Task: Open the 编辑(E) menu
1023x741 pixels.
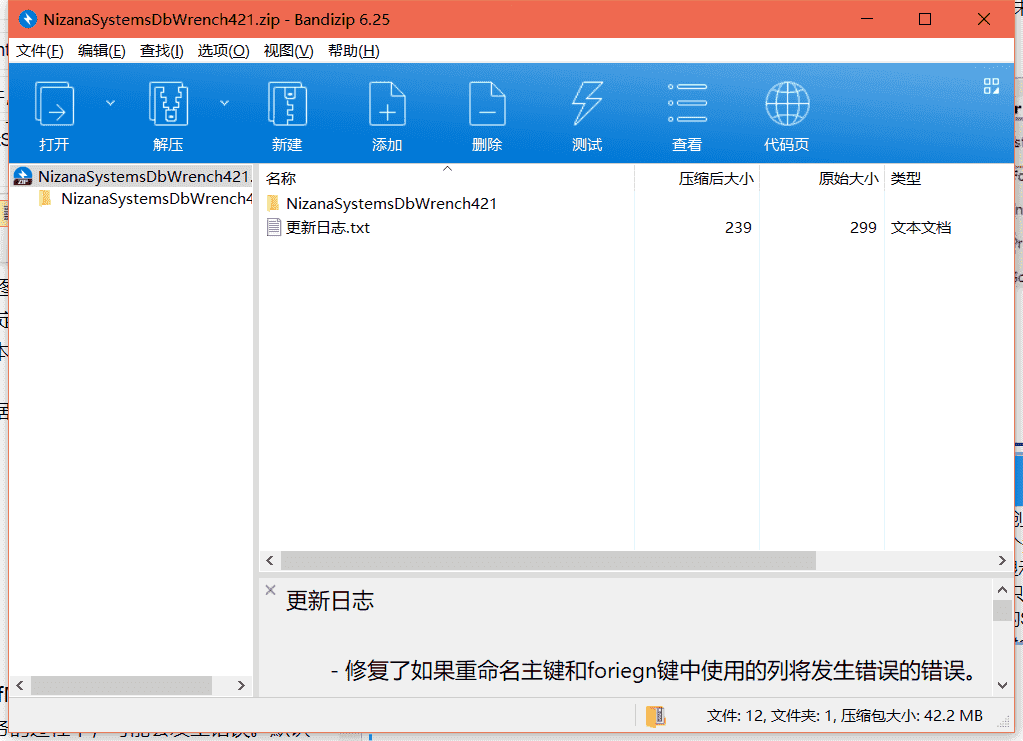Action: pos(101,51)
